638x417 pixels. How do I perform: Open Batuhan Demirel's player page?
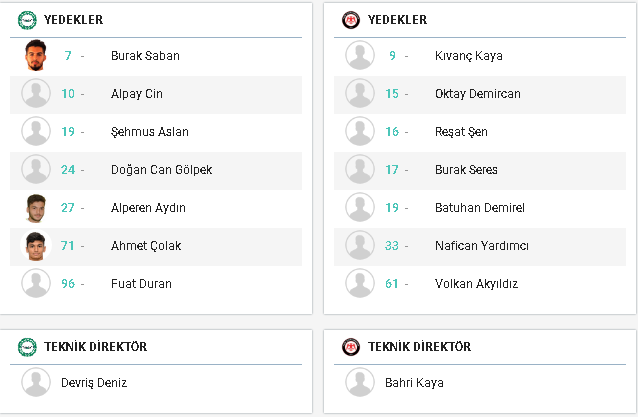[480, 208]
